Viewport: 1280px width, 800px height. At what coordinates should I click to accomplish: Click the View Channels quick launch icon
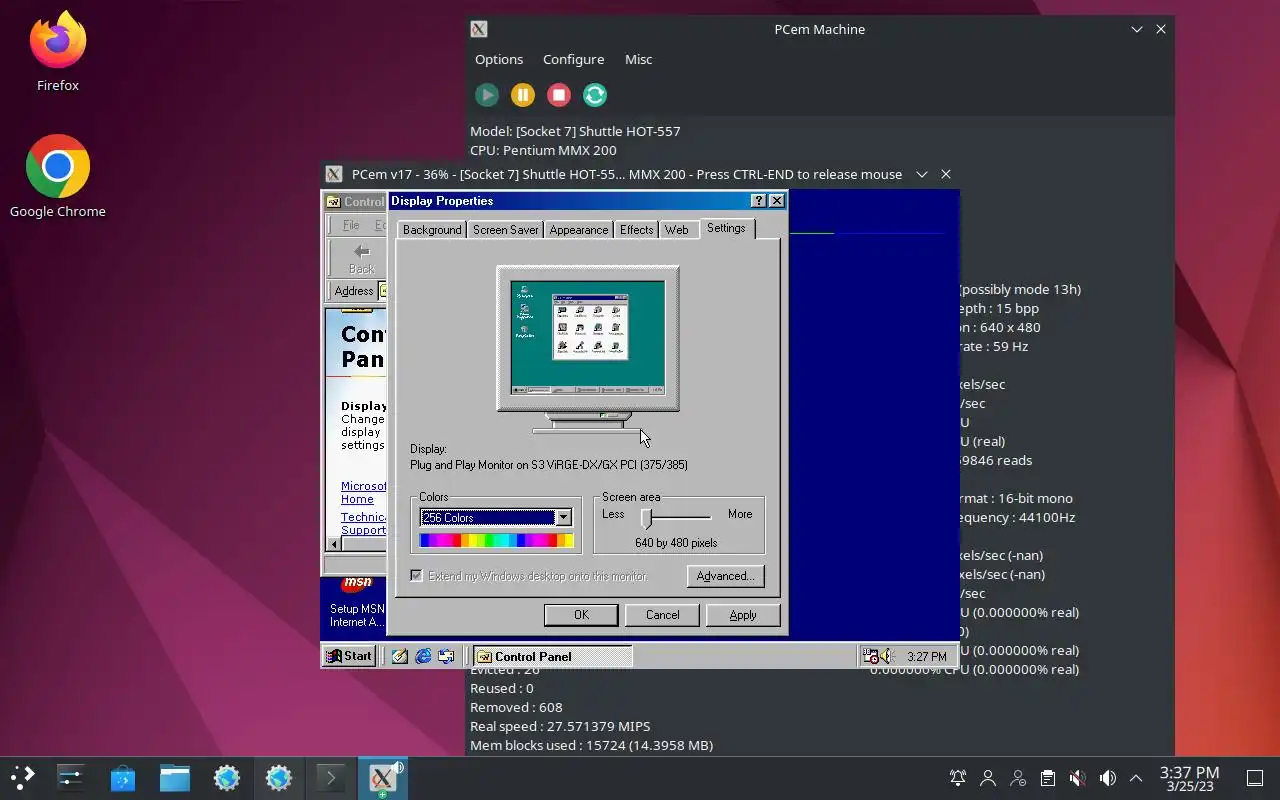tap(446, 656)
